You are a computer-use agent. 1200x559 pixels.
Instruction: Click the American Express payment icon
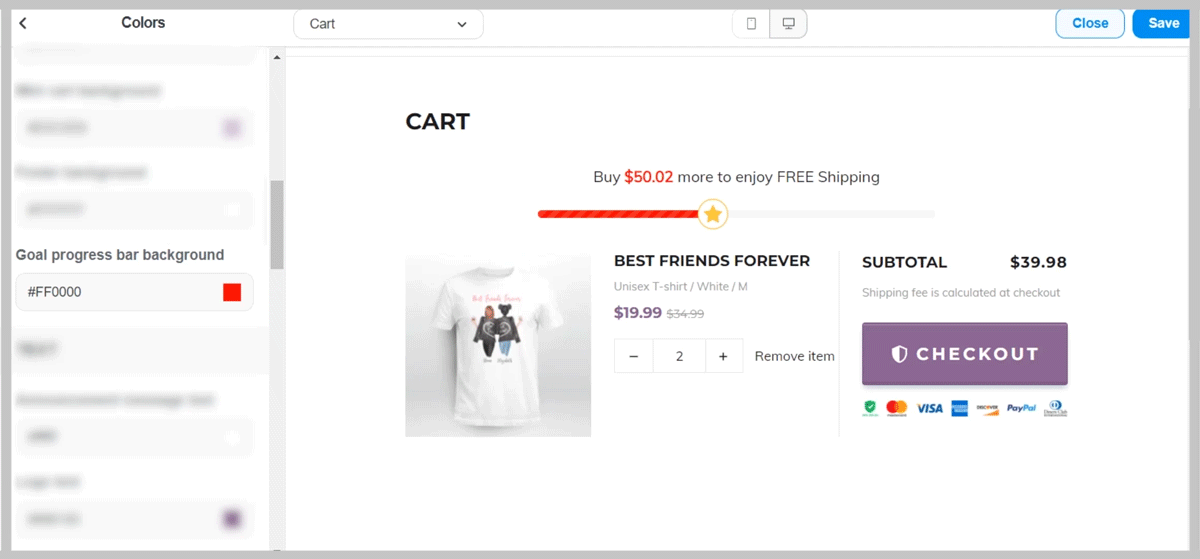[x=959, y=408]
